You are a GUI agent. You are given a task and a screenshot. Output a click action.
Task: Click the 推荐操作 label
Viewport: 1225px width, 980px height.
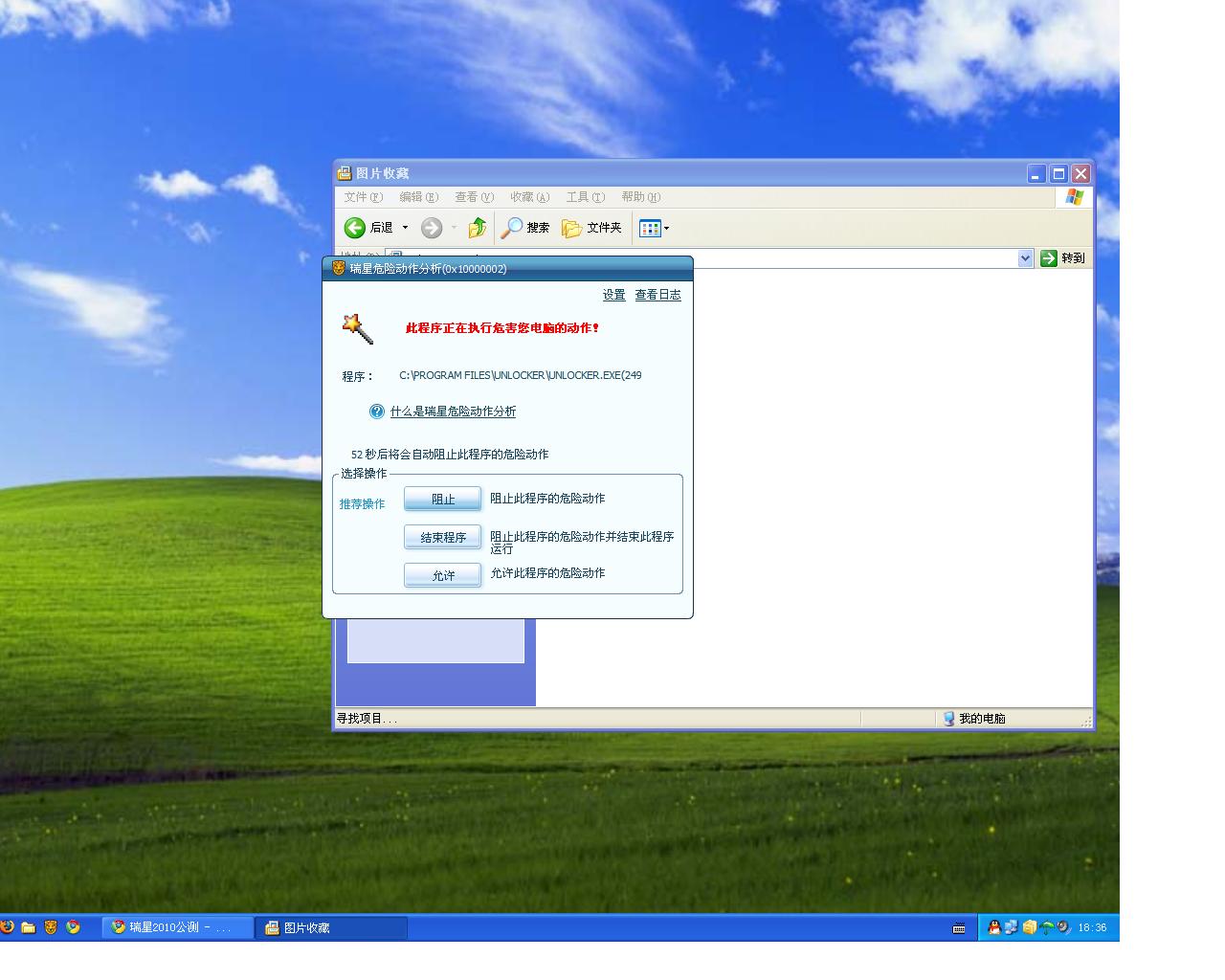[x=362, y=504]
